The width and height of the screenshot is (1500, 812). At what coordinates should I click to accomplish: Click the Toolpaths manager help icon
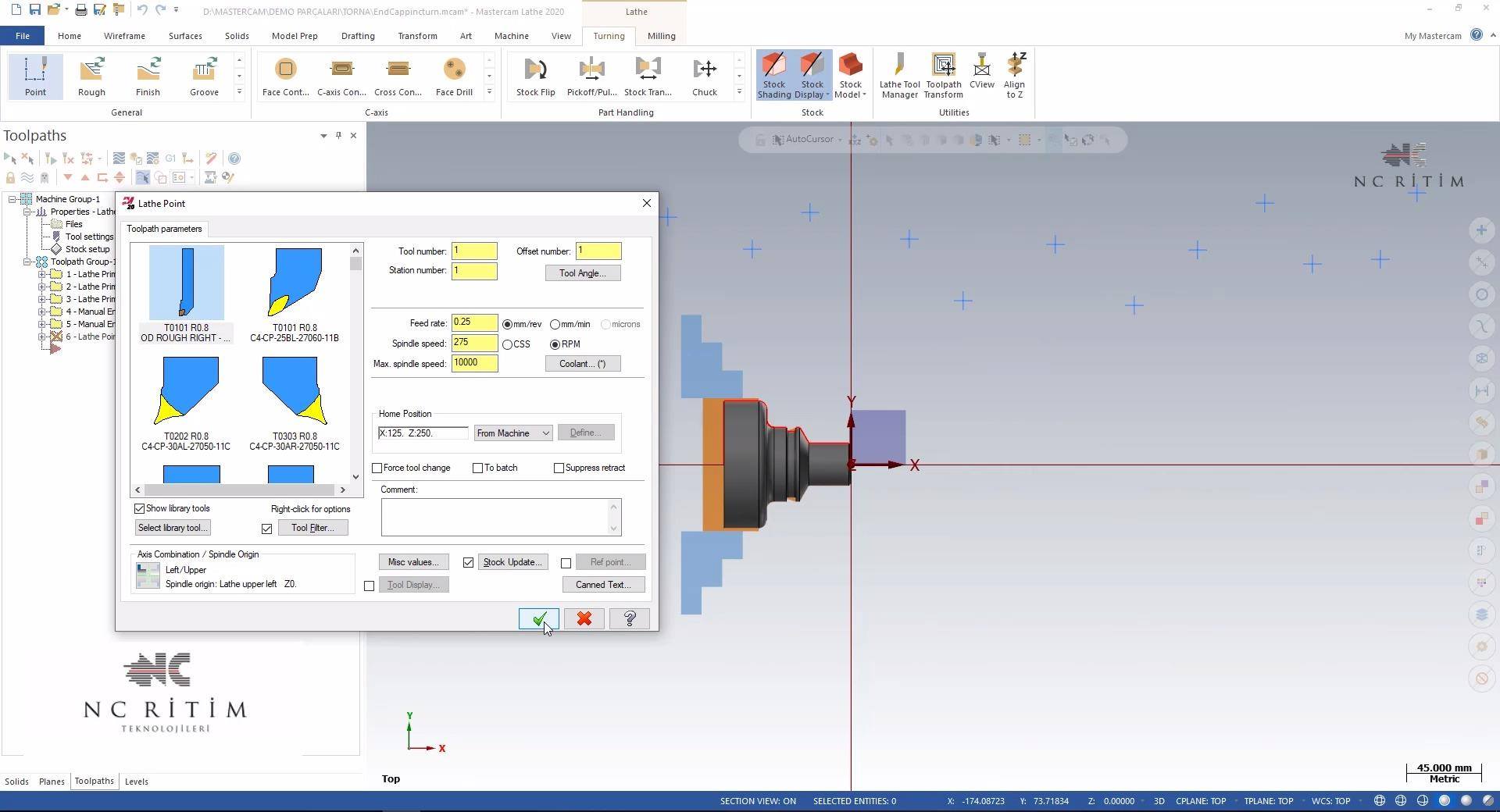(x=234, y=158)
